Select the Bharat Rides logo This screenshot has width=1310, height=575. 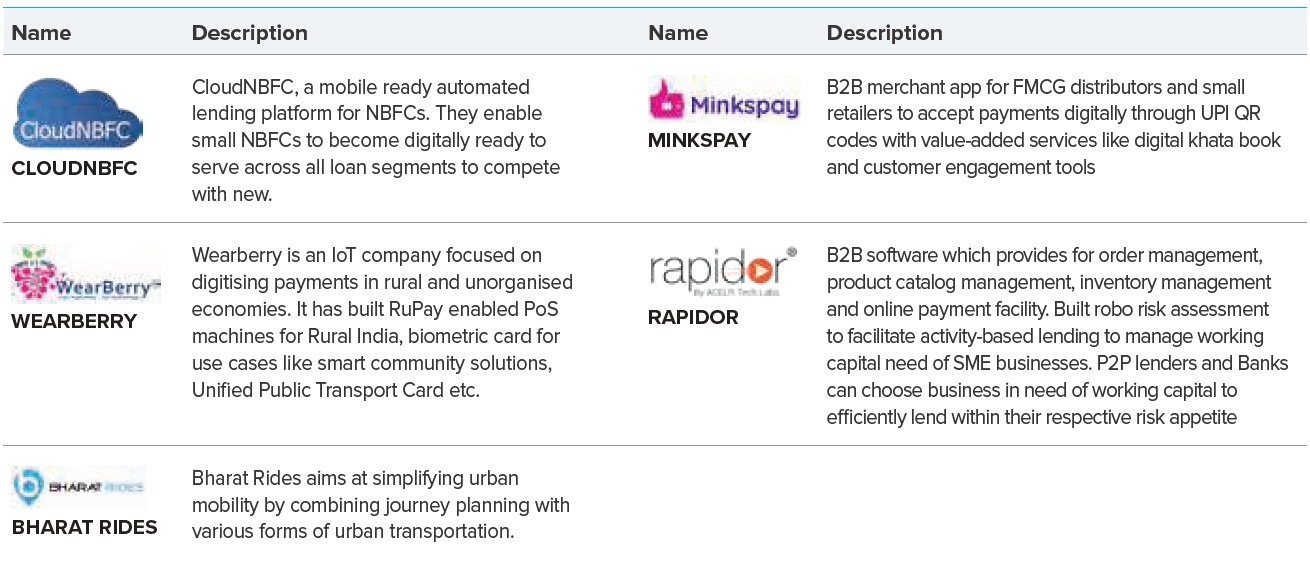pos(79,487)
